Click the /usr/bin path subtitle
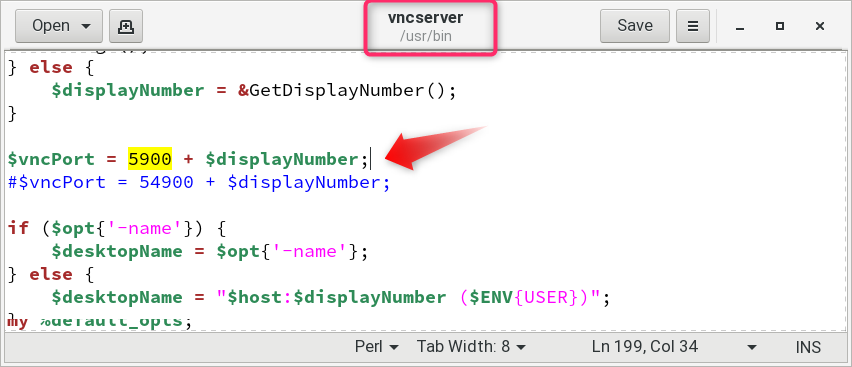The width and height of the screenshot is (852, 367). pos(425,37)
